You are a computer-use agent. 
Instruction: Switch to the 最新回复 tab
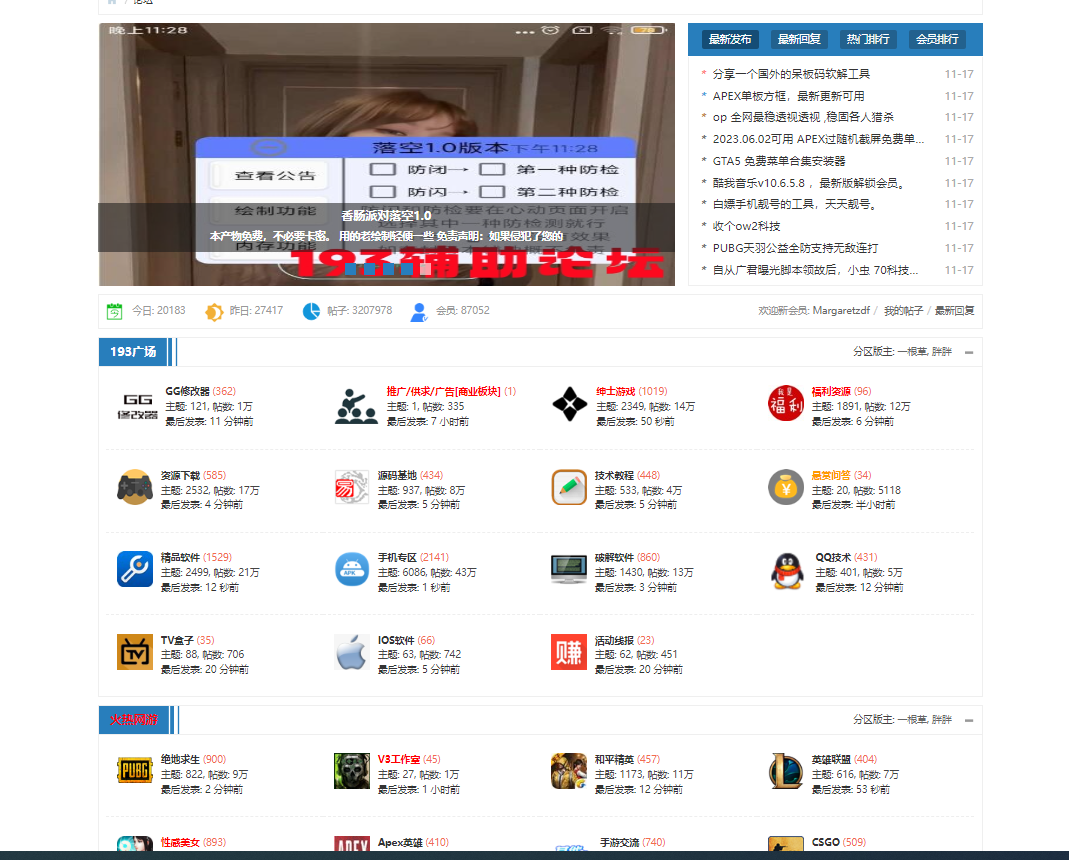tap(799, 39)
